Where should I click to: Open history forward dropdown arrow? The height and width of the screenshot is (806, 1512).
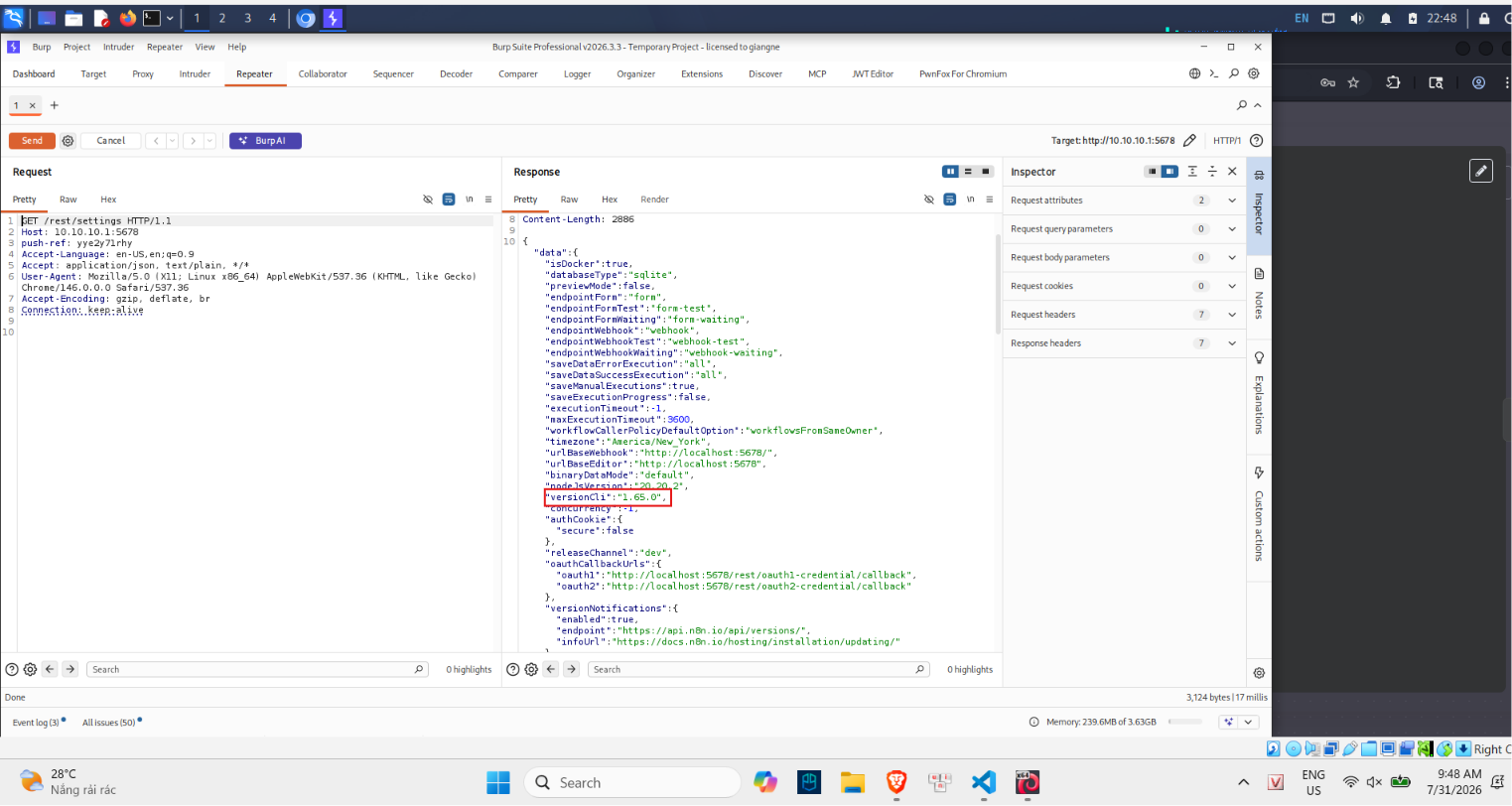(x=209, y=141)
